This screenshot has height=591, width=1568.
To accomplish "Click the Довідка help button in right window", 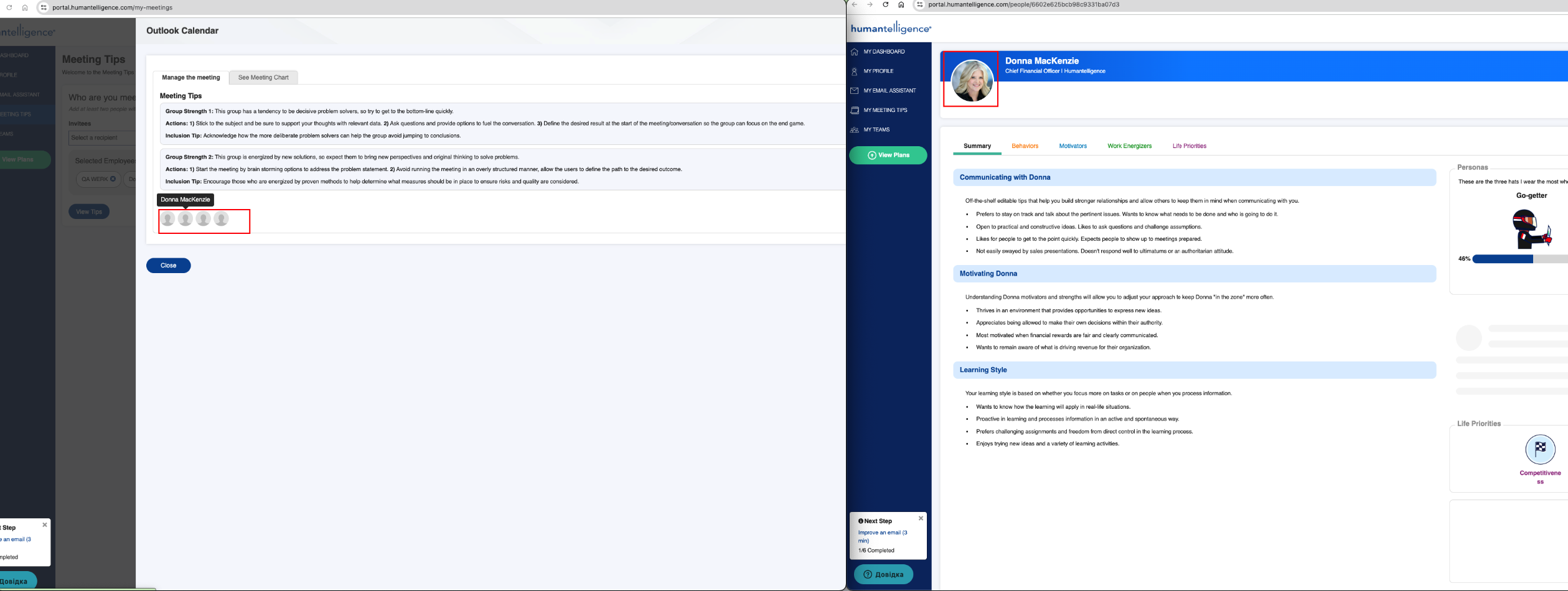I will coord(883,574).
